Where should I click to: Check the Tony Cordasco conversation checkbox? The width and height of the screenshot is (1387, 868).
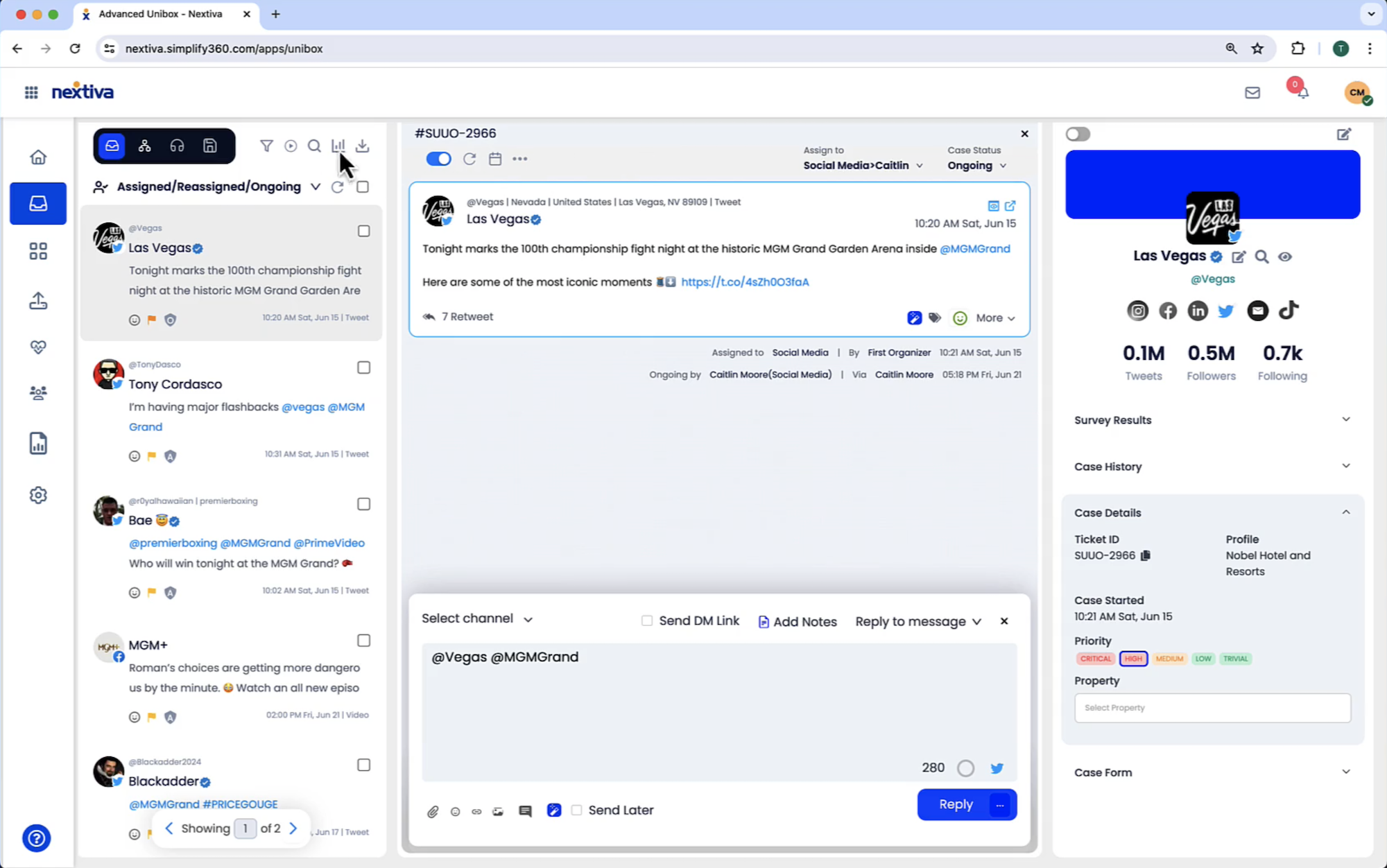pyautogui.click(x=363, y=367)
